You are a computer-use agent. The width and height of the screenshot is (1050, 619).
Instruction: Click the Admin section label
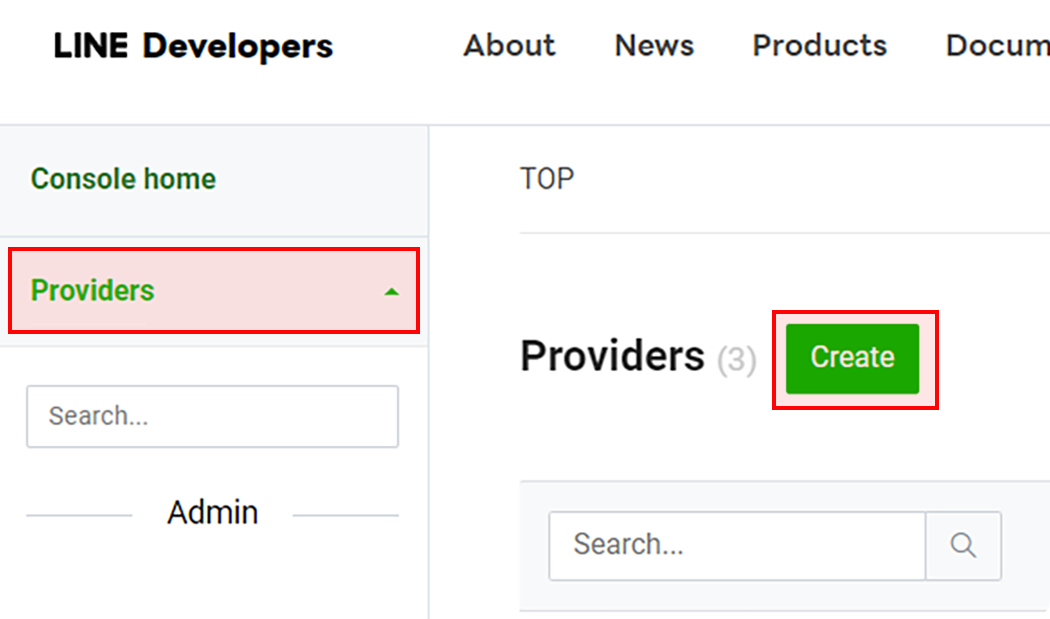[x=212, y=513]
